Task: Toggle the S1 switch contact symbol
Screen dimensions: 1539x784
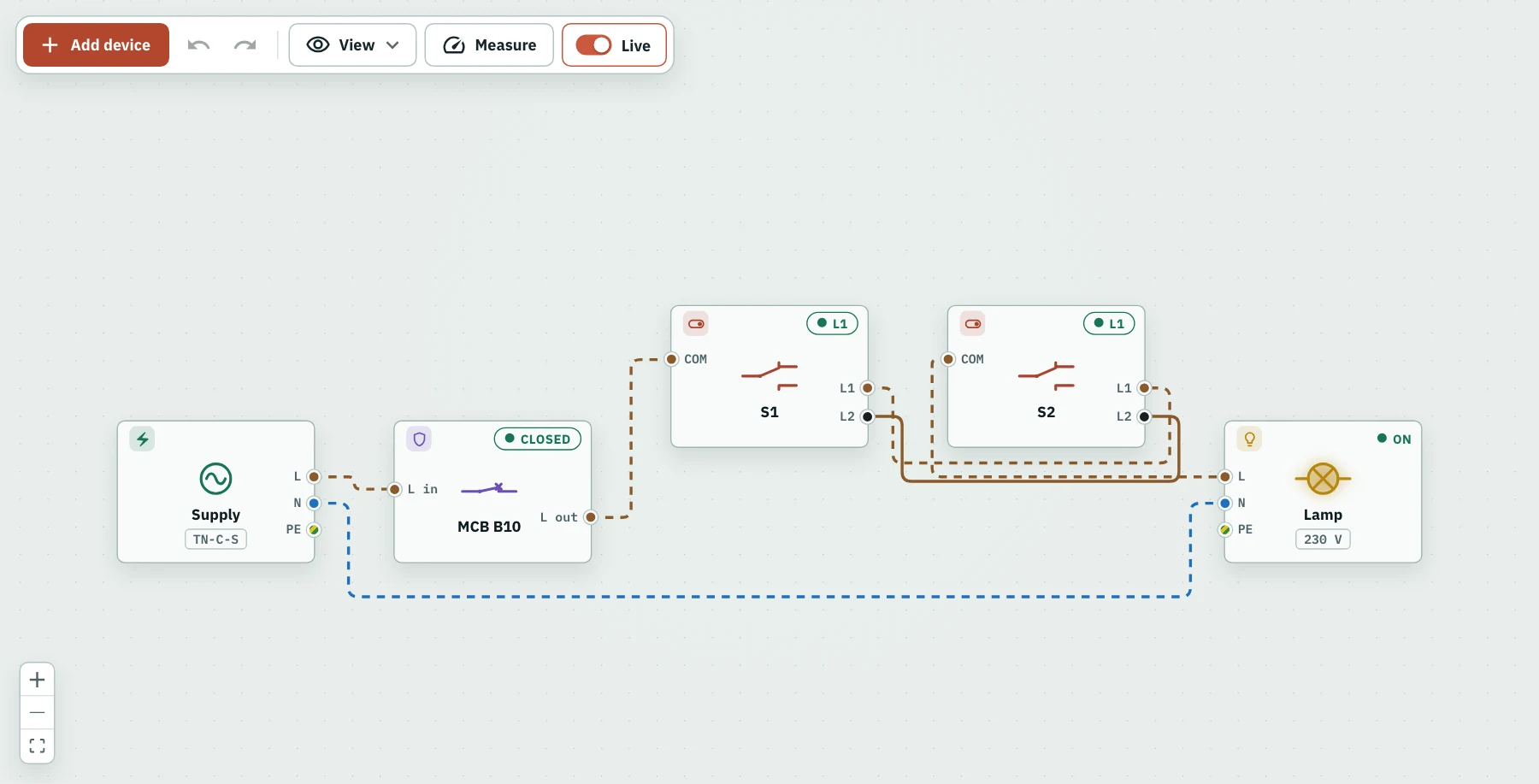Action: pos(769,375)
